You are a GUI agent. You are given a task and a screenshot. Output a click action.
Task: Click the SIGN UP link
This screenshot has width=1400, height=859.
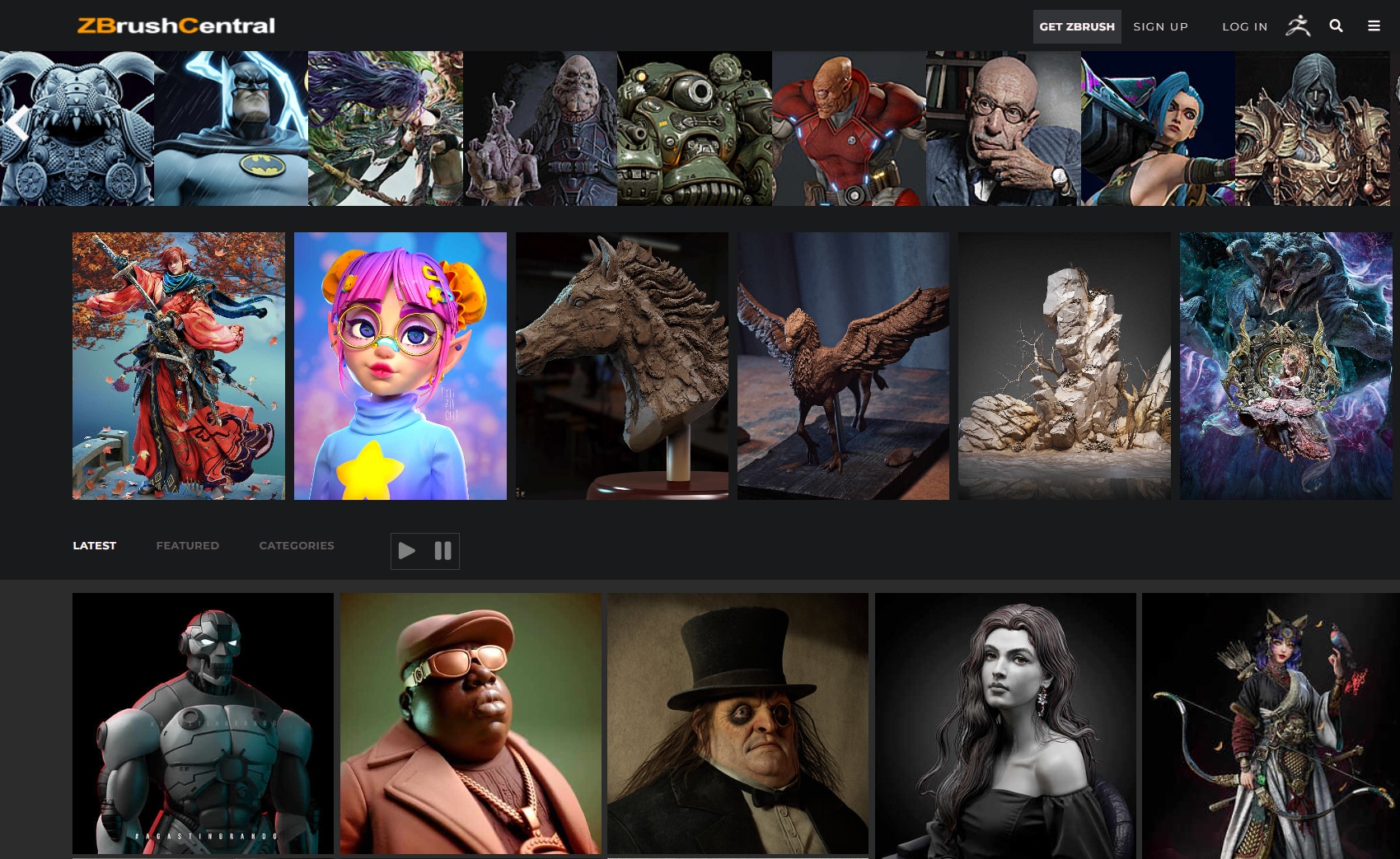coord(1160,26)
